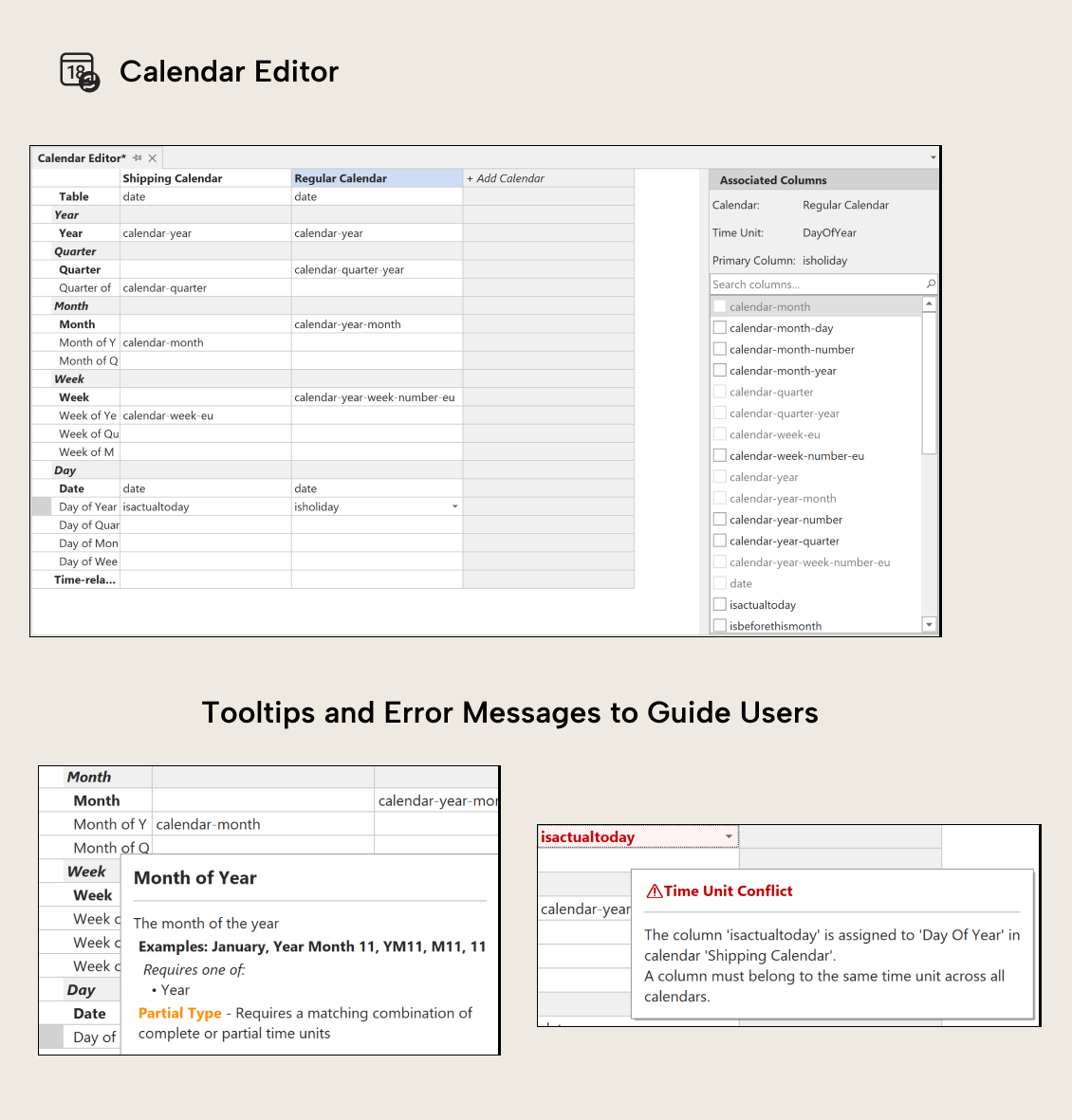Pin the Calendar Editor tab
This screenshot has height=1120, width=1072.
(x=138, y=157)
